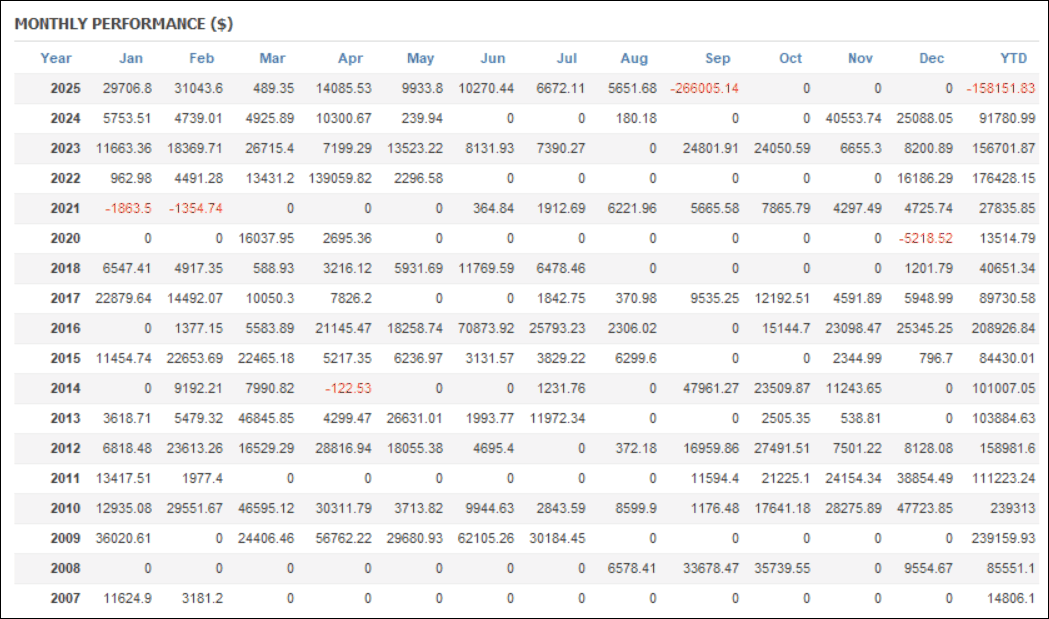Select the negative -158151.83 YTD value
This screenshot has width=1049, height=619.
[1001, 89]
